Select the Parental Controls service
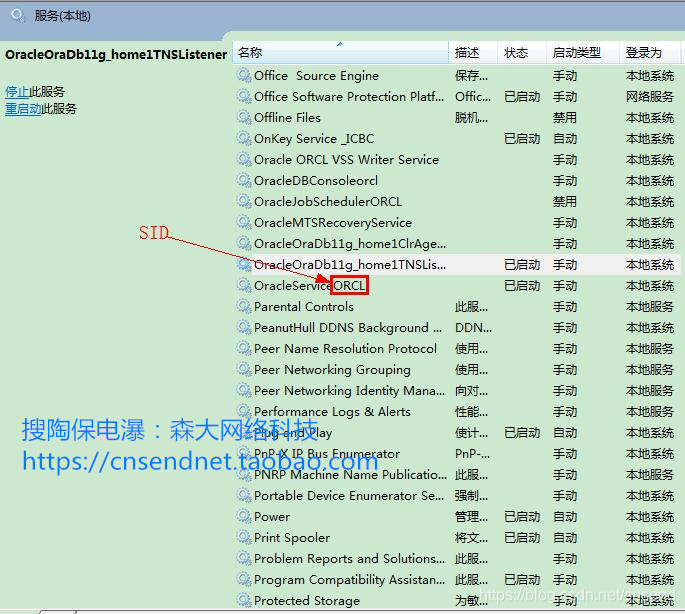This screenshot has width=685, height=614. coord(457,306)
